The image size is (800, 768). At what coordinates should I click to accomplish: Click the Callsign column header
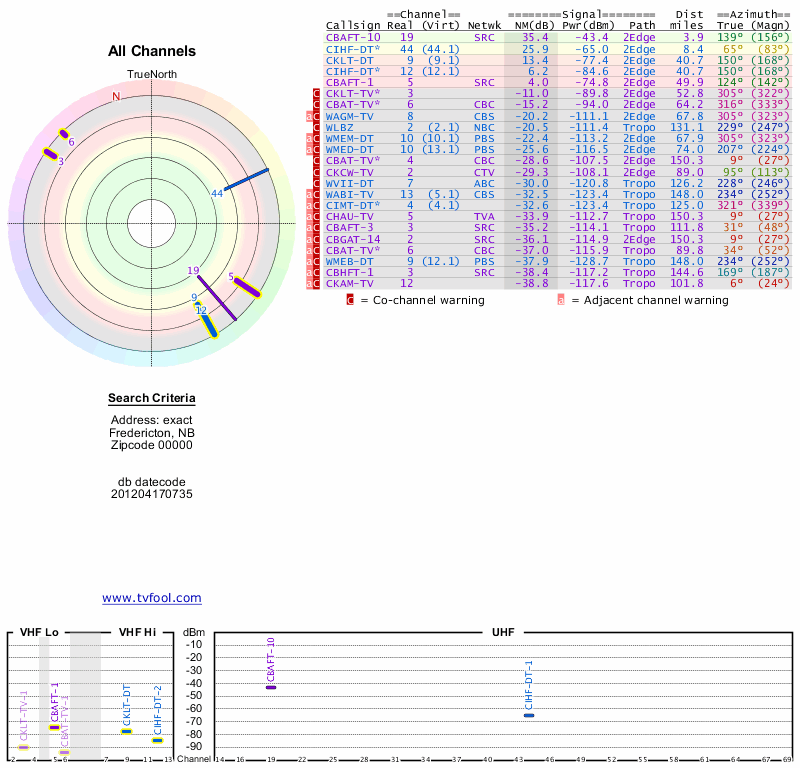(x=353, y=25)
